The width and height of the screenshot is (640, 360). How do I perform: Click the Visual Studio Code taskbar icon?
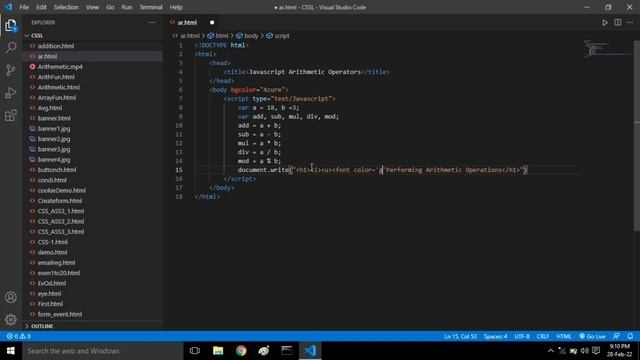point(310,351)
